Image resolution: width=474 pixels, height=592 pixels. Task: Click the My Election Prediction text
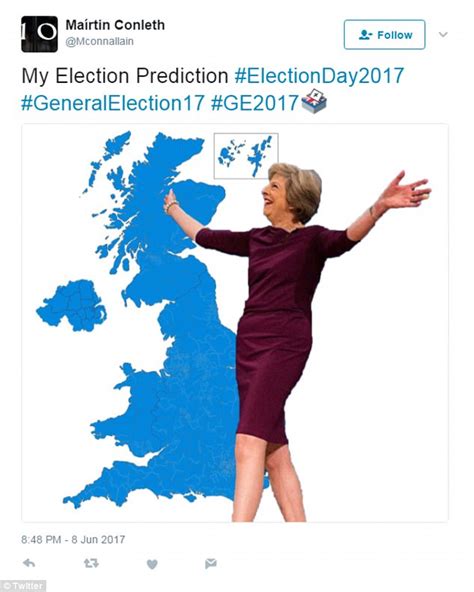(125, 76)
